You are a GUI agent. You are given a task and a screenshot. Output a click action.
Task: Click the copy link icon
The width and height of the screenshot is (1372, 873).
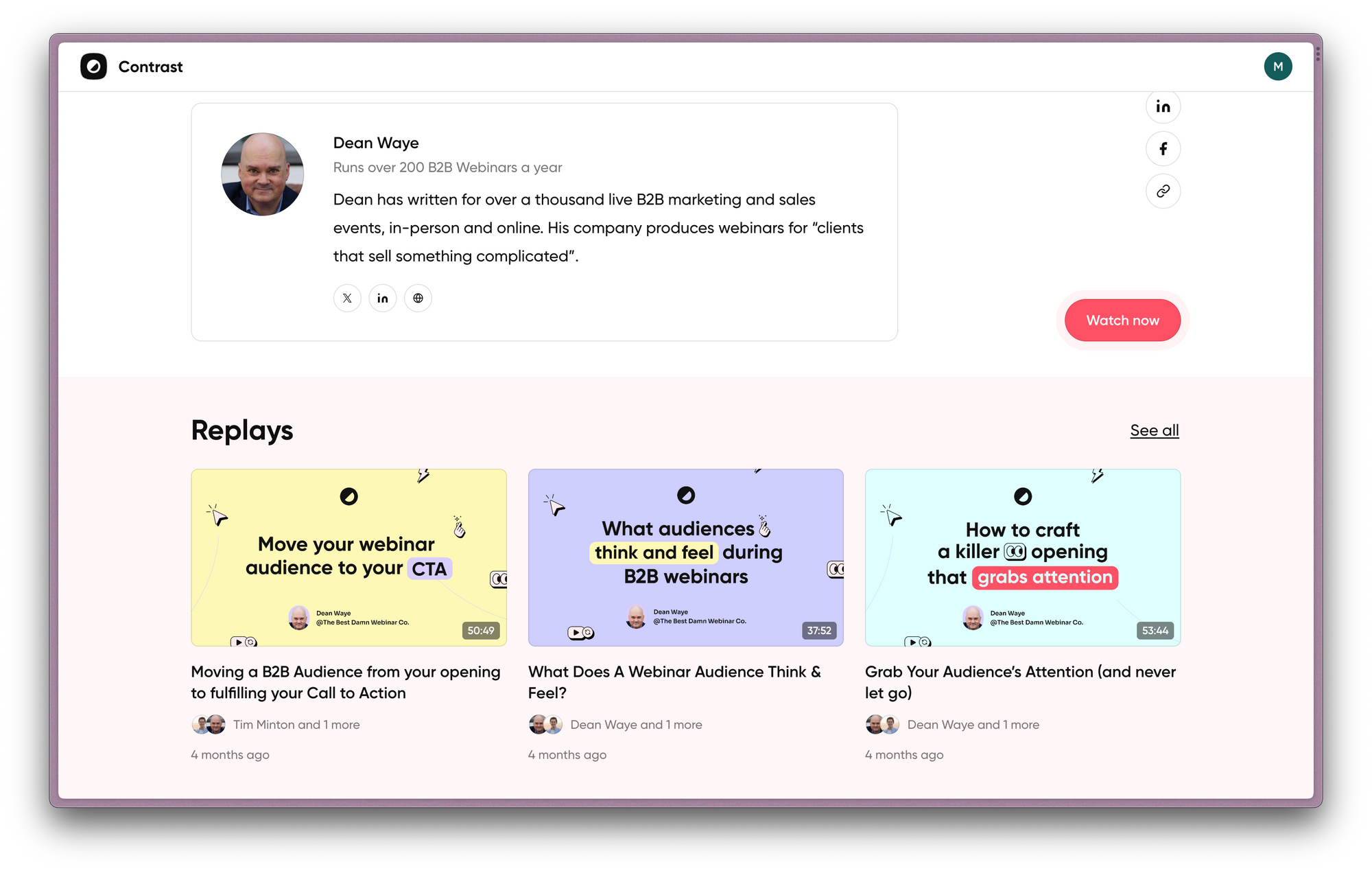[x=1162, y=190]
